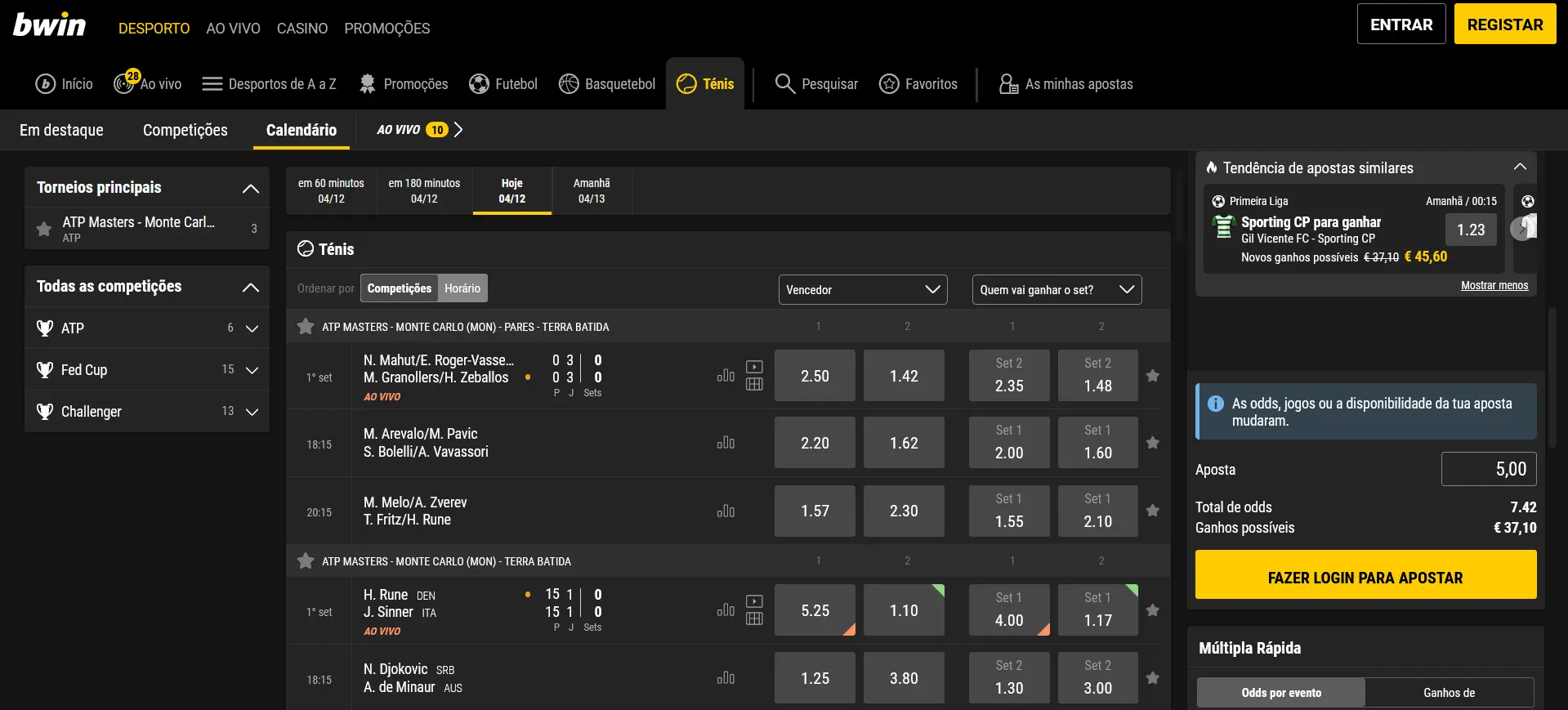The width and height of the screenshot is (1568, 710).
Task: Open Desportos de A a Z menu
Action: tap(269, 84)
